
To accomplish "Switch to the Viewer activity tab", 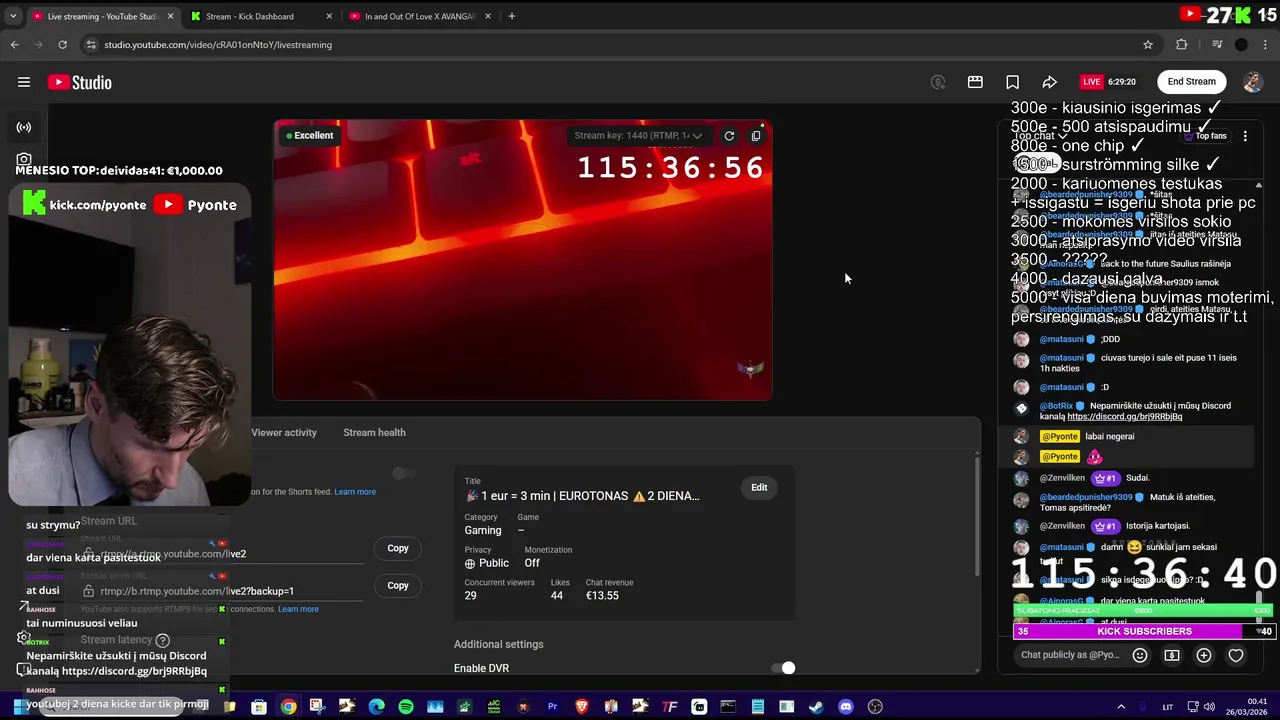I will (284, 432).
